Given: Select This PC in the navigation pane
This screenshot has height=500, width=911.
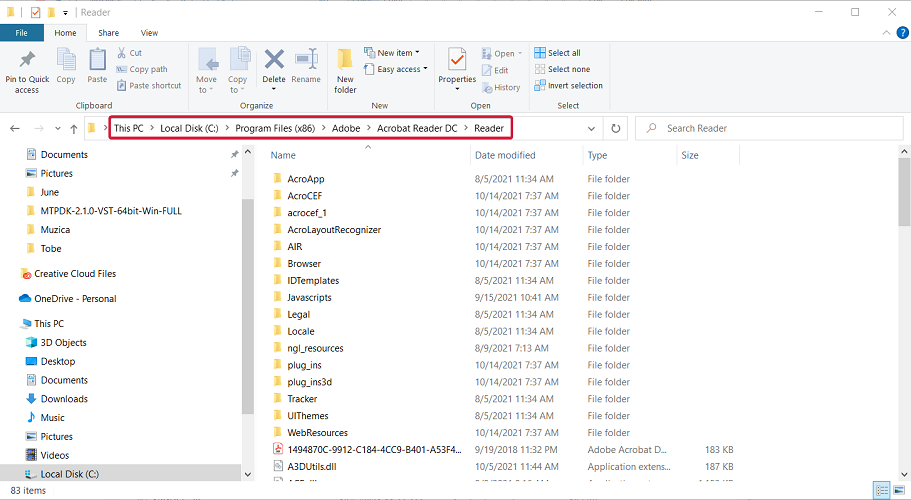Looking at the screenshot, I should [42, 323].
